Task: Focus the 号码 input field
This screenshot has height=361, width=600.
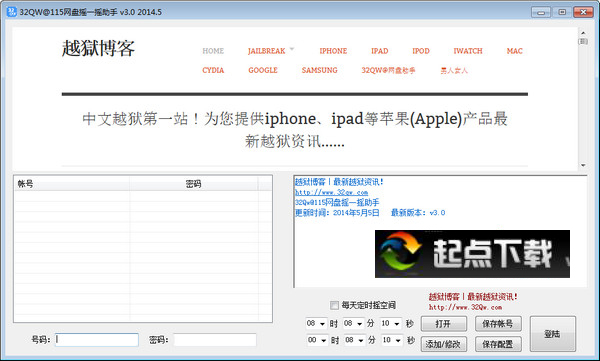Action: (x=97, y=340)
